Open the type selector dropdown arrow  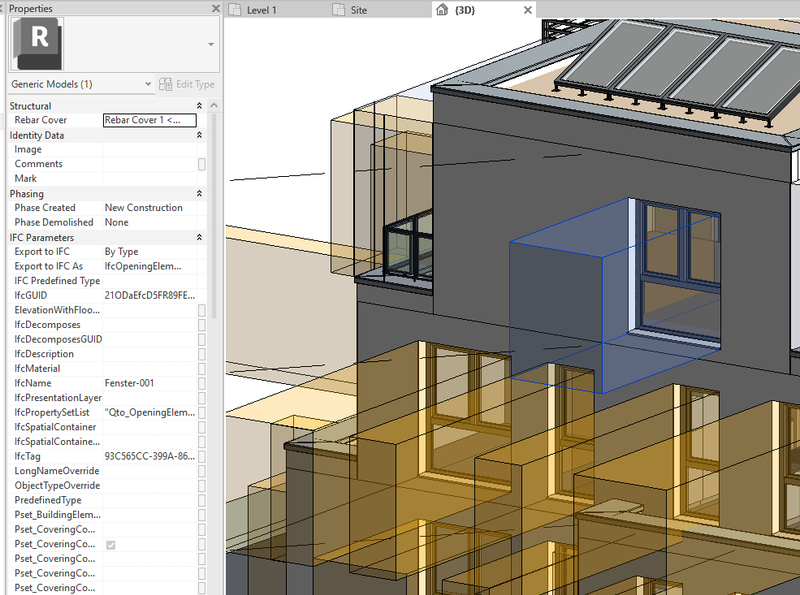[x=210, y=45]
